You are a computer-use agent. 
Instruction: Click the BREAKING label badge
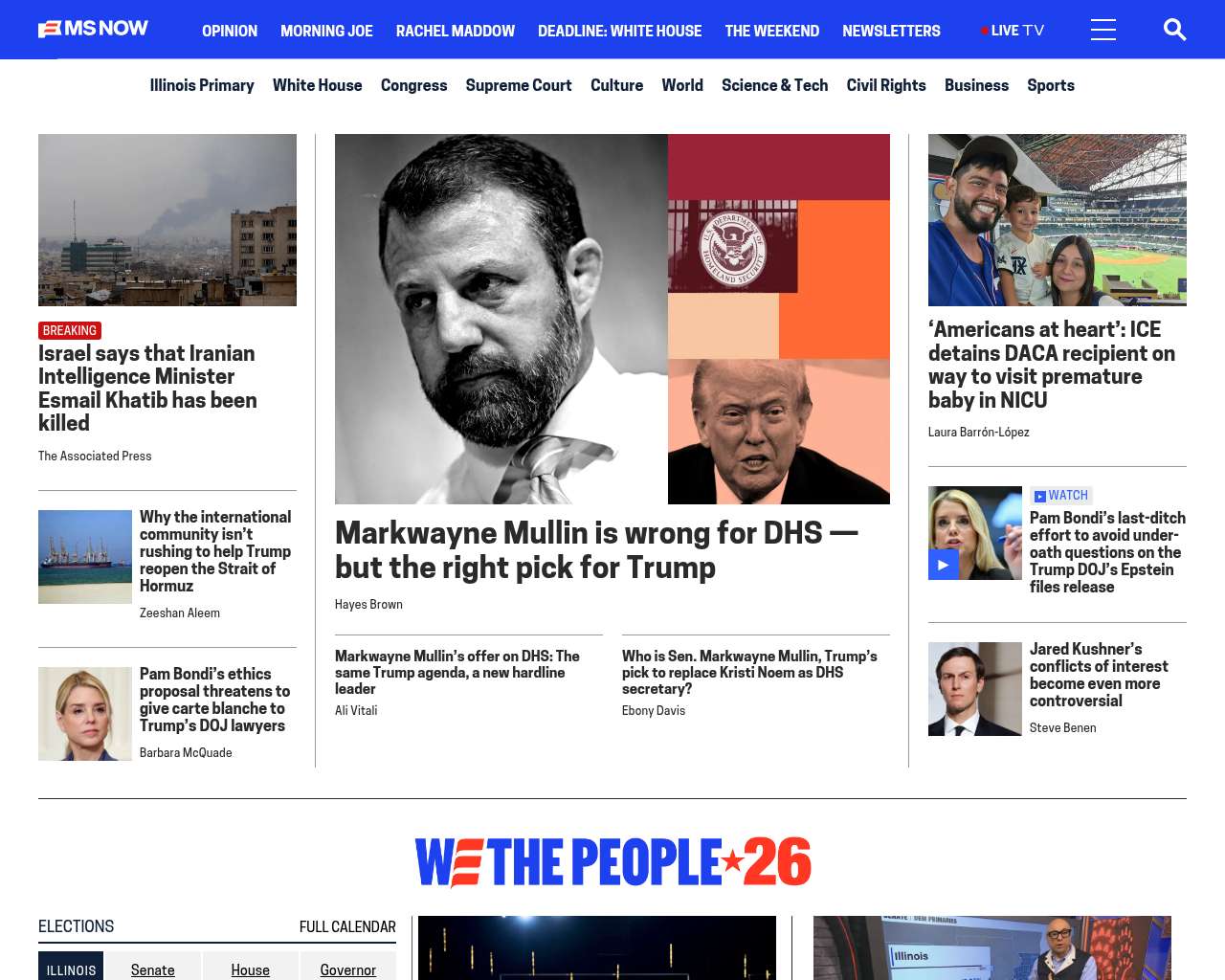click(x=70, y=330)
